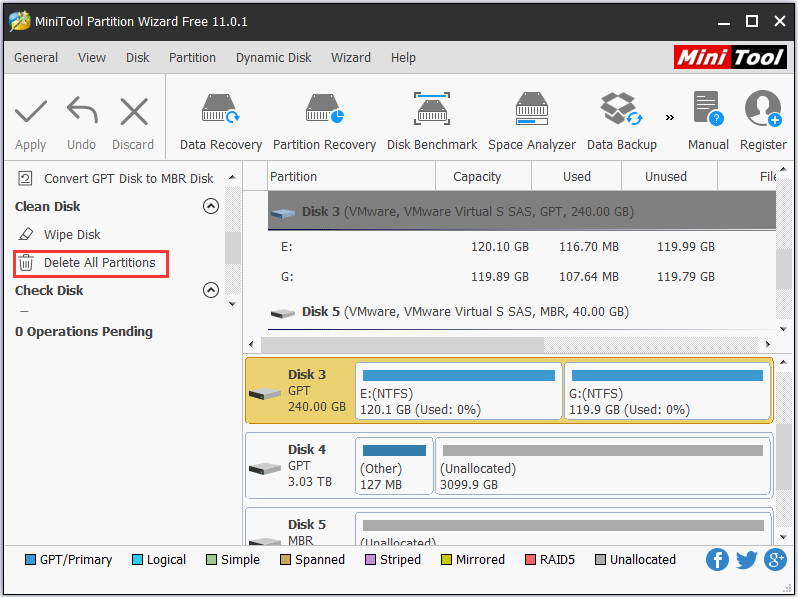This screenshot has width=798, height=597.
Task: Select the G: partition row
Action: tap(522, 276)
